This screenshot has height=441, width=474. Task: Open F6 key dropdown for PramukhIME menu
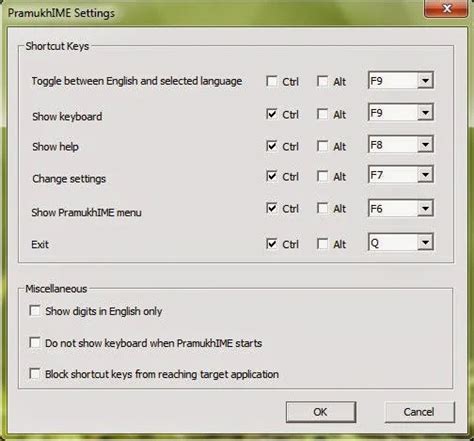425,208
